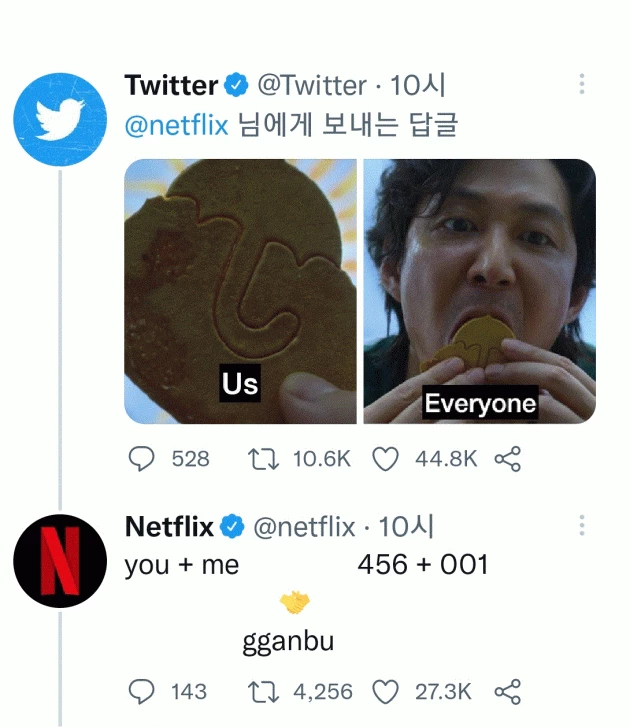Open the more options menu on Twitter's tweet
Screen dimensions: 630x727
point(582,84)
